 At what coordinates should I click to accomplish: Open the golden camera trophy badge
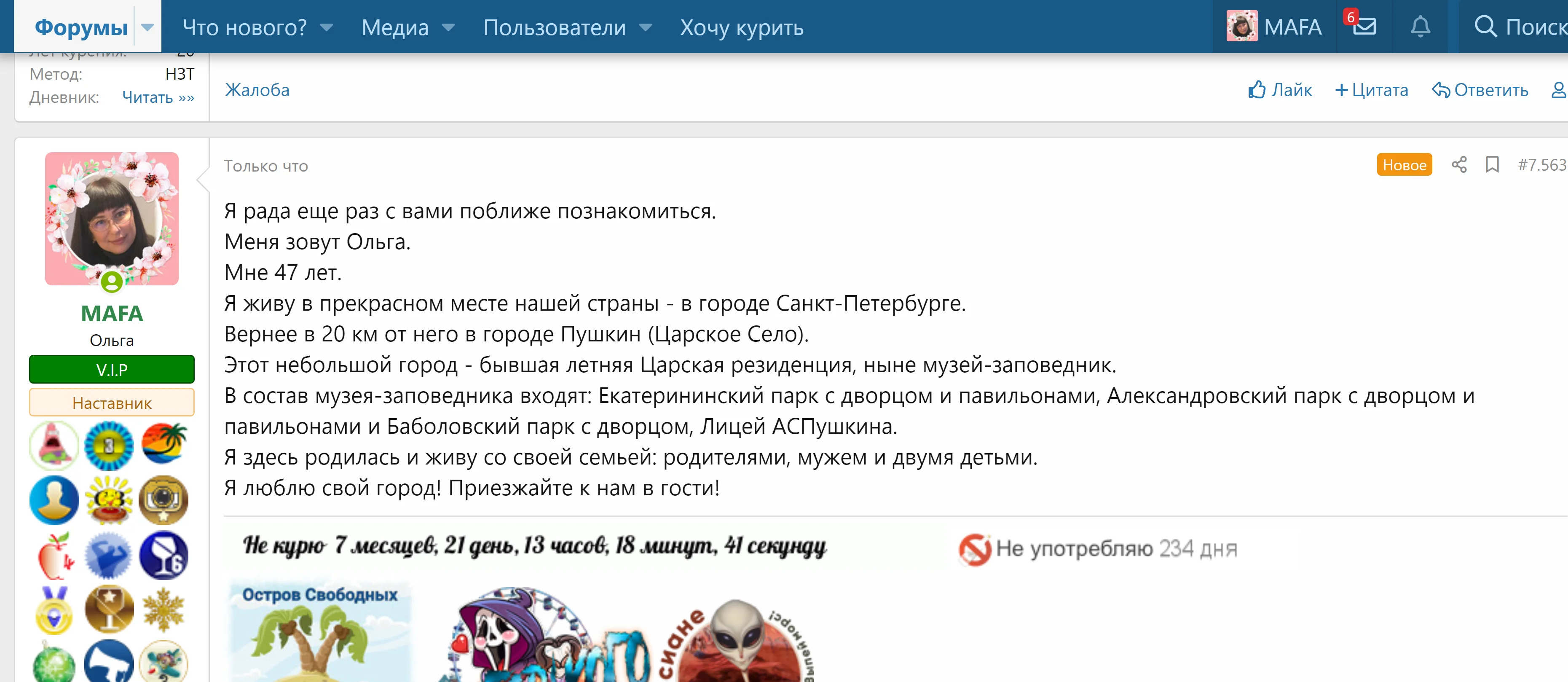pyautogui.click(x=163, y=500)
